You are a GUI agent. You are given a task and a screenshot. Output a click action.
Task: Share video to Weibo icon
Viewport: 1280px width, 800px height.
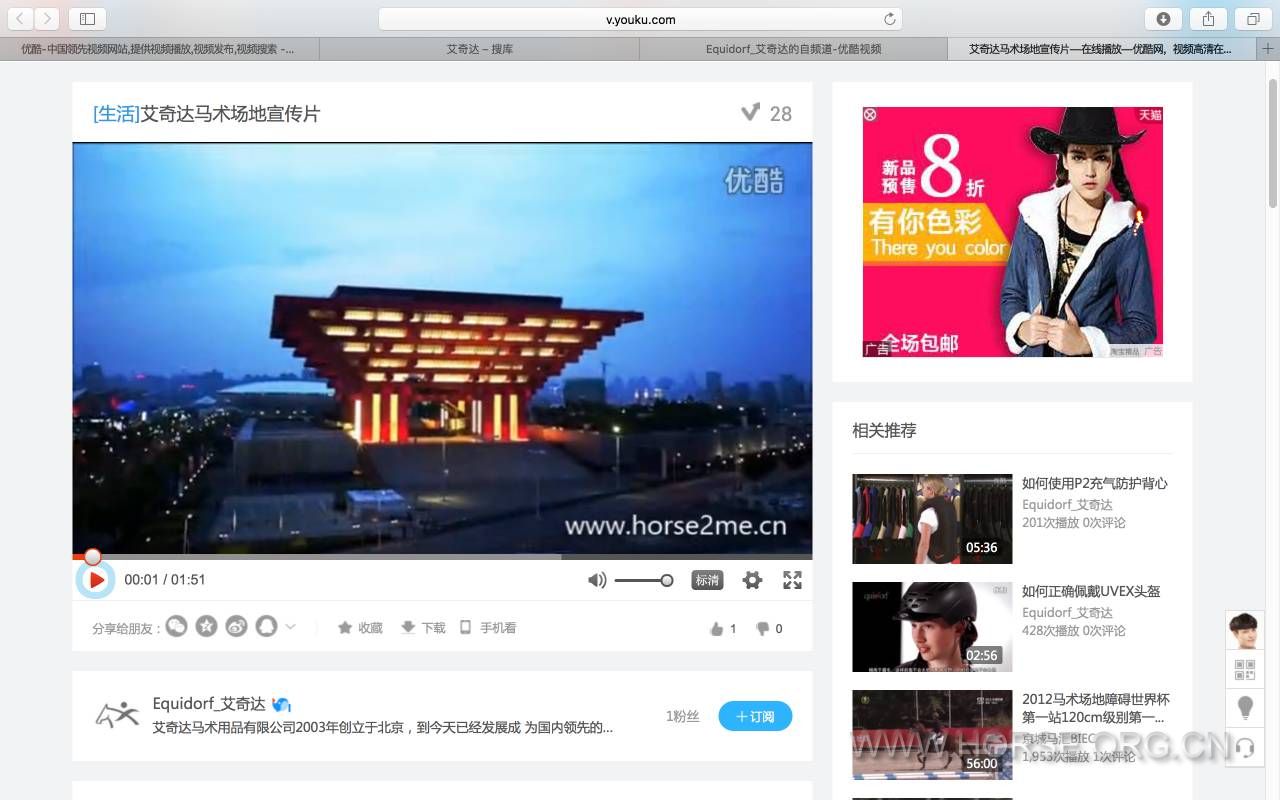(236, 626)
